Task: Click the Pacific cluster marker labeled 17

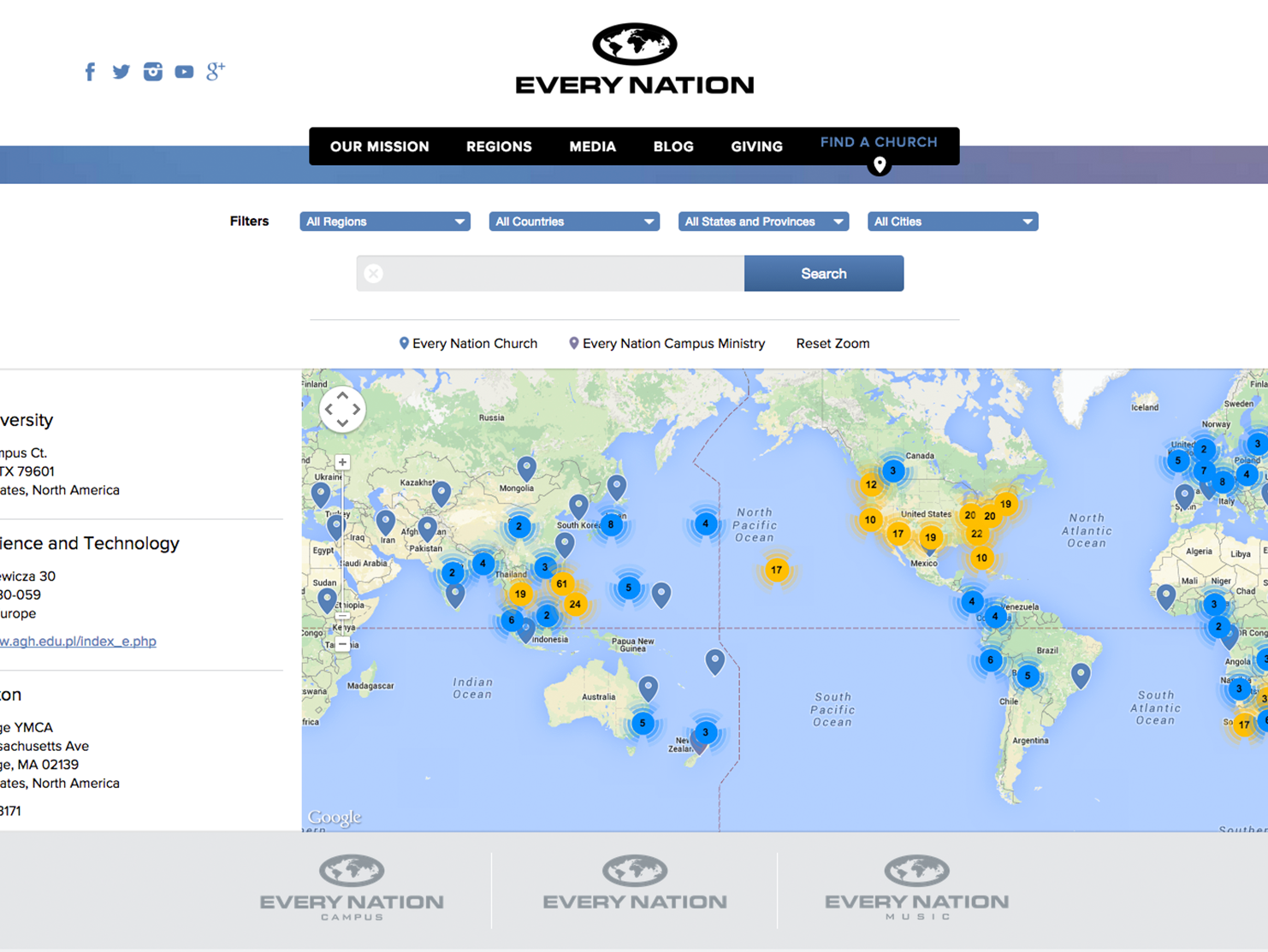Action: tap(776, 570)
